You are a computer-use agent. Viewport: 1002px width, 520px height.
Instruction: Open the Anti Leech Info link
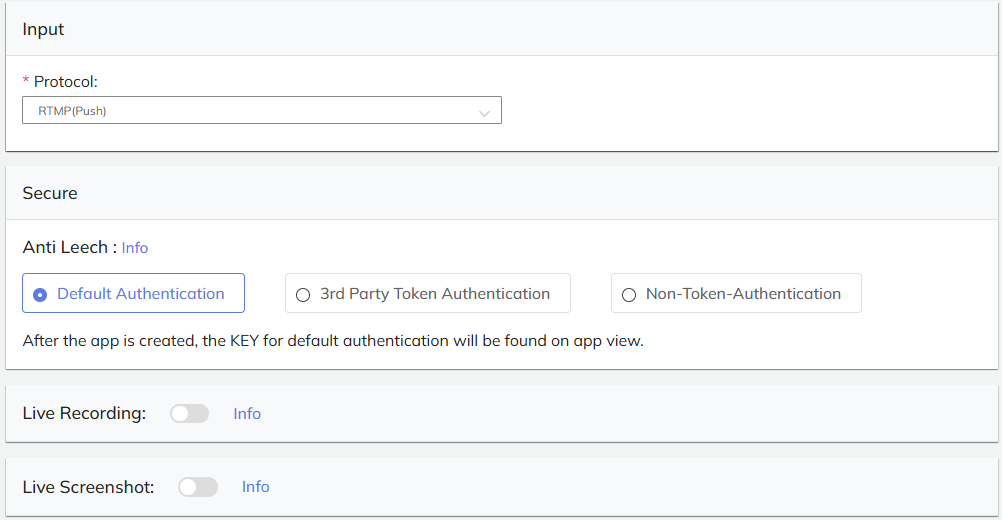(x=135, y=248)
